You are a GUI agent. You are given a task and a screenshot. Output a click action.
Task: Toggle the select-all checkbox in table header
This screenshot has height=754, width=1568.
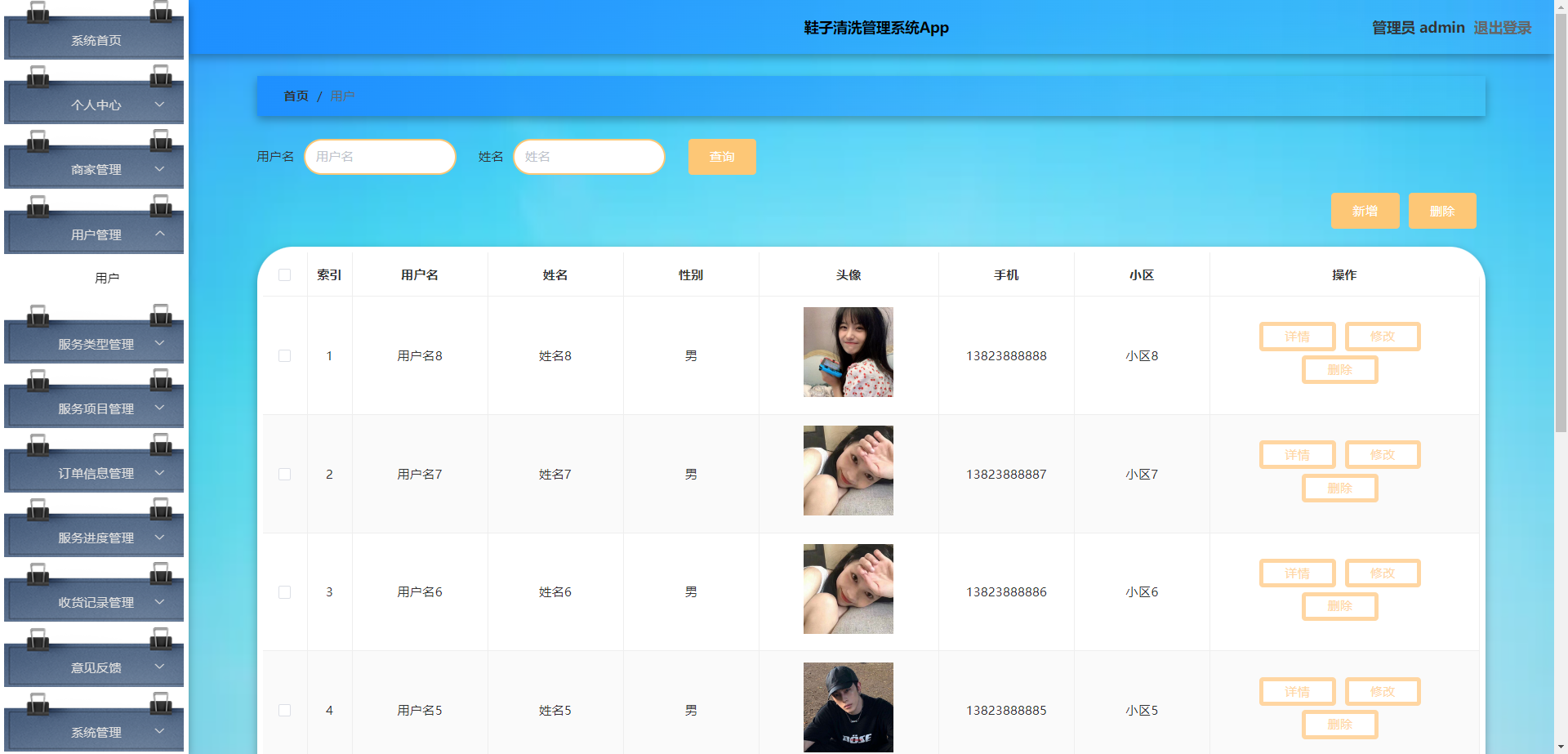coord(284,274)
